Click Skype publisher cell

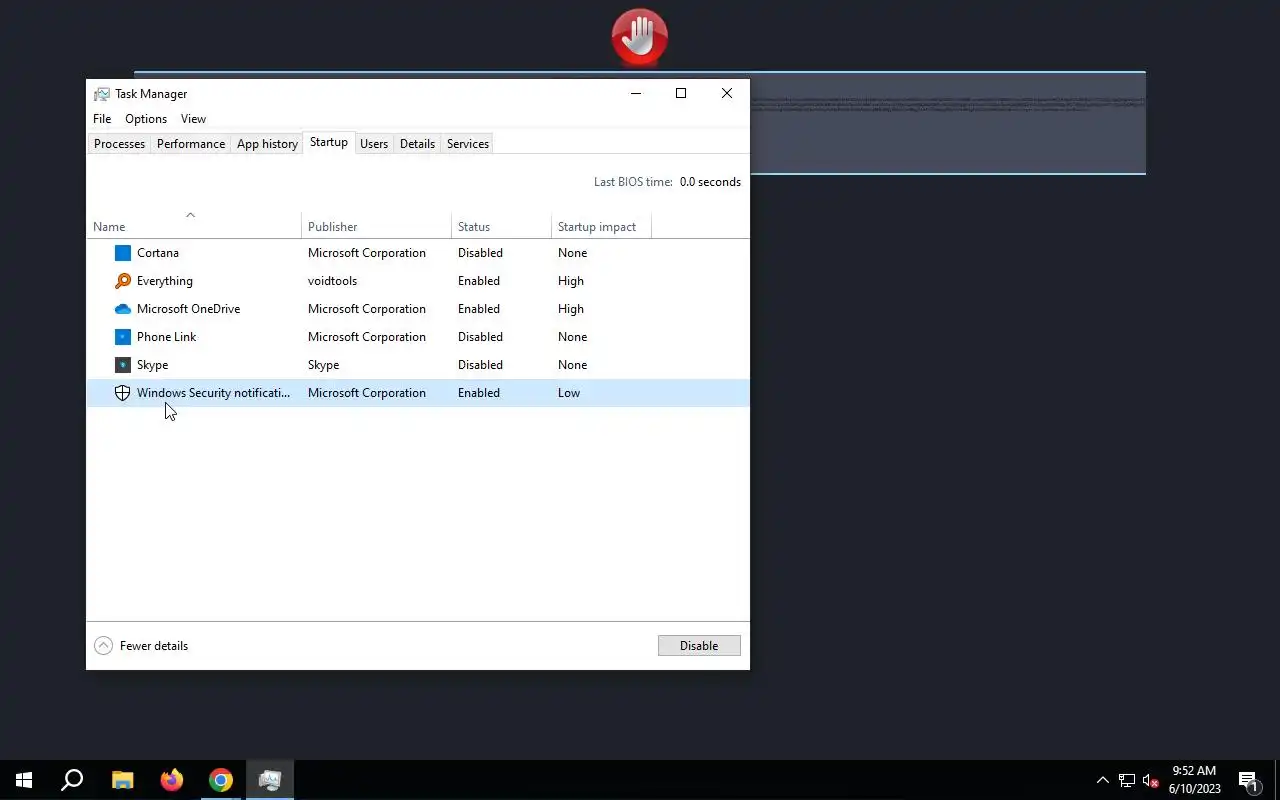(x=323, y=365)
